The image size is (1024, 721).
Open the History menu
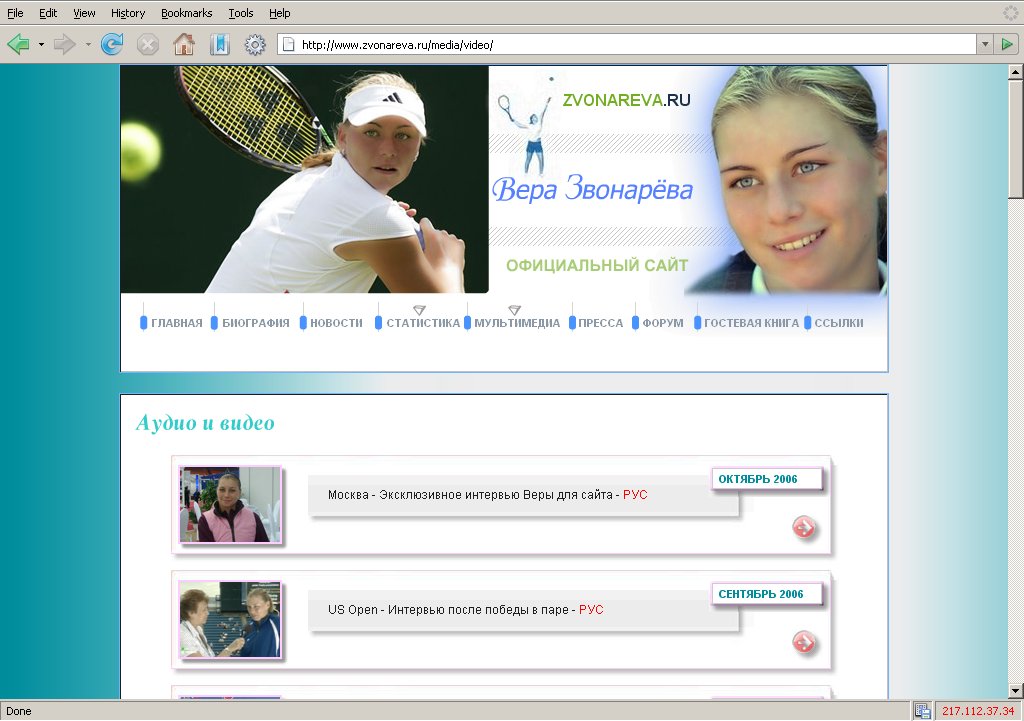point(128,13)
